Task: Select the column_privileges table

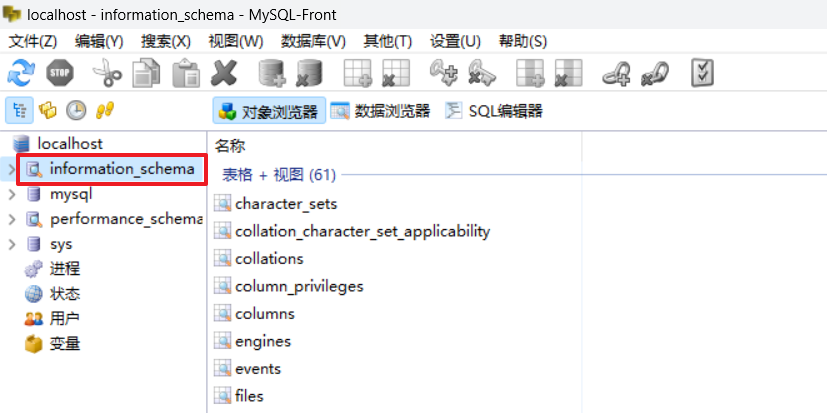Action: click(299, 286)
